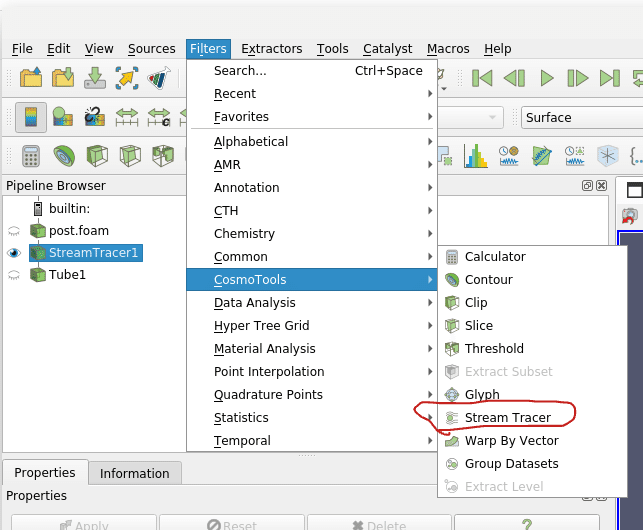
Task: Expand the Data Analysis submenu
Action: [312, 303]
